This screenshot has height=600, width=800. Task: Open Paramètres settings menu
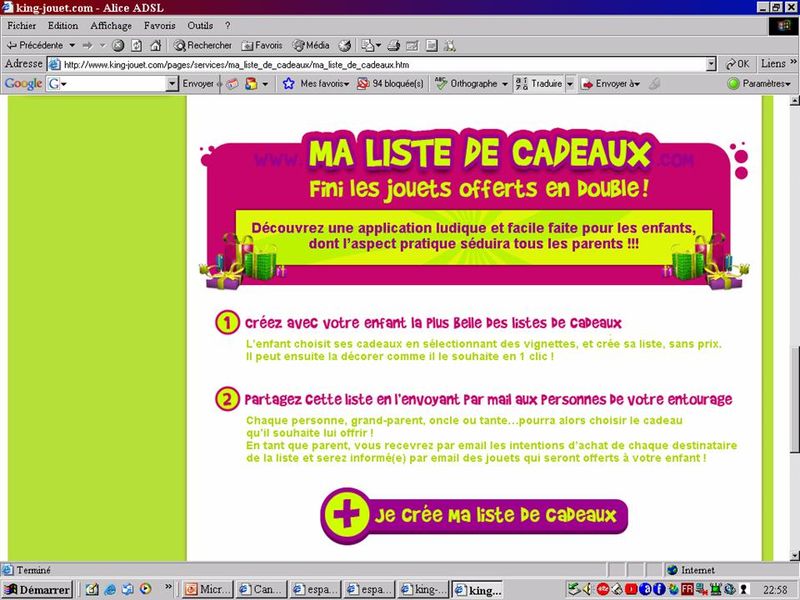(x=760, y=84)
